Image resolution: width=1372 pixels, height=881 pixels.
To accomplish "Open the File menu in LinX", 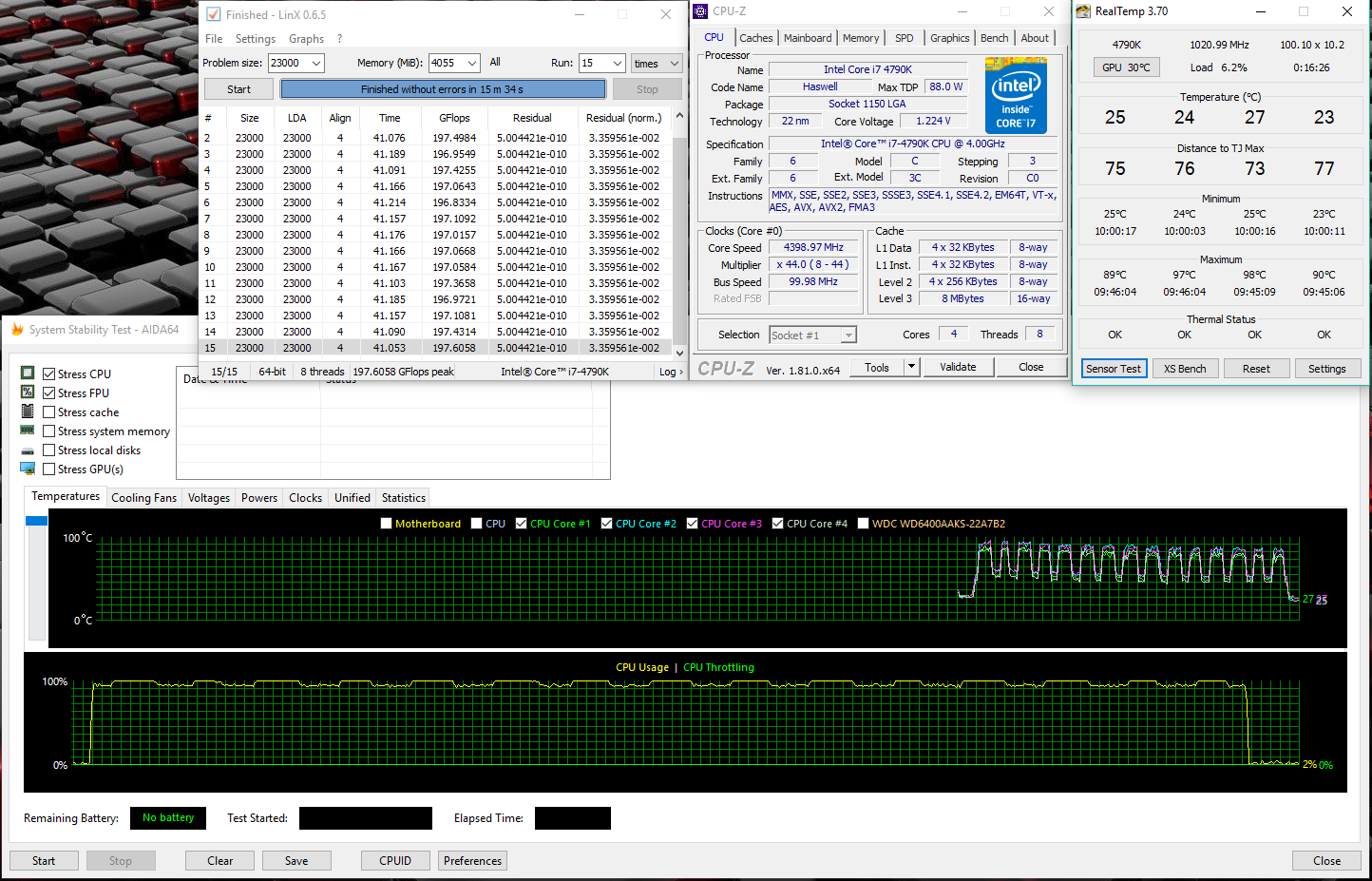I will pyautogui.click(x=214, y=39).
